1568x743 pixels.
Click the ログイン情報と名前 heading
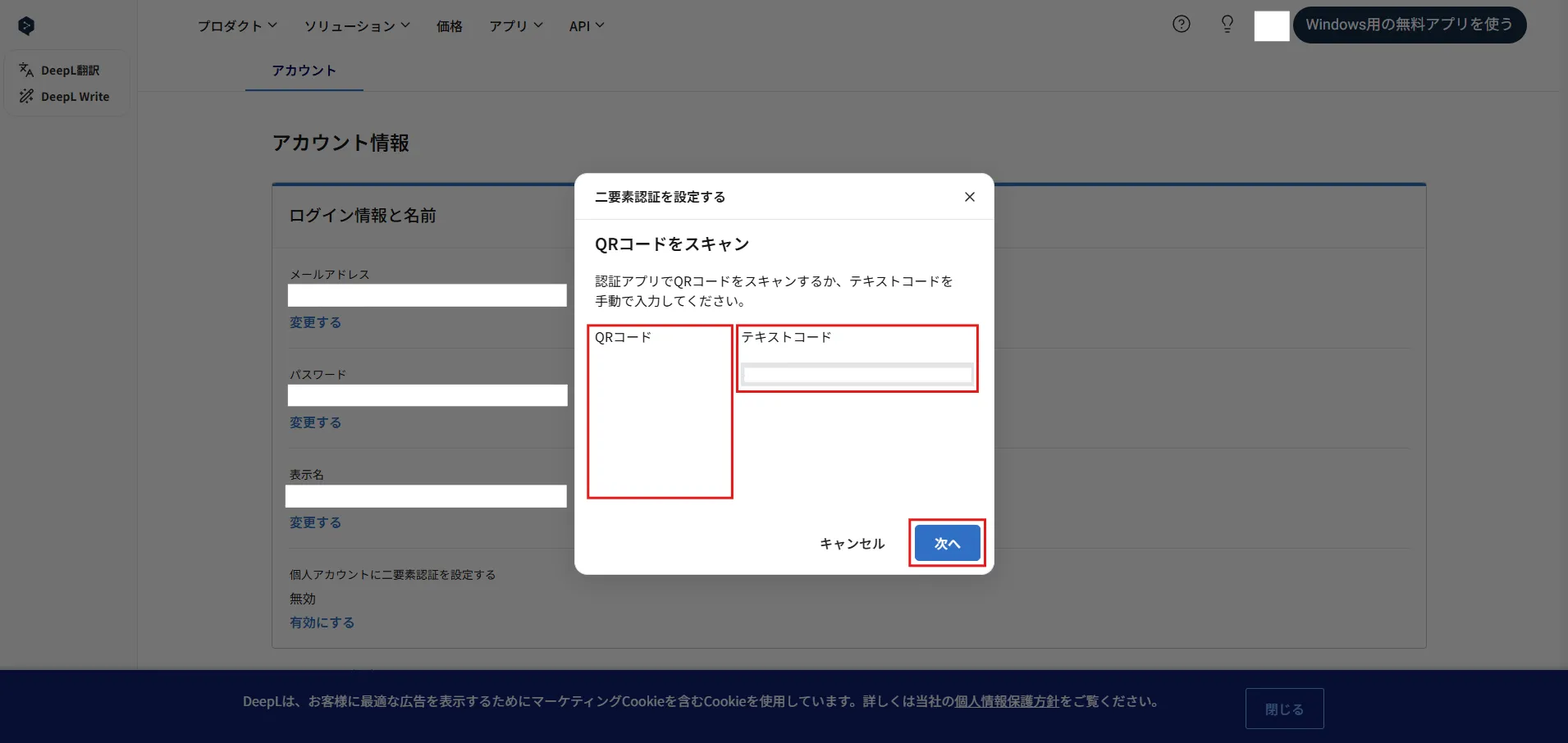(x=362, y=216)
